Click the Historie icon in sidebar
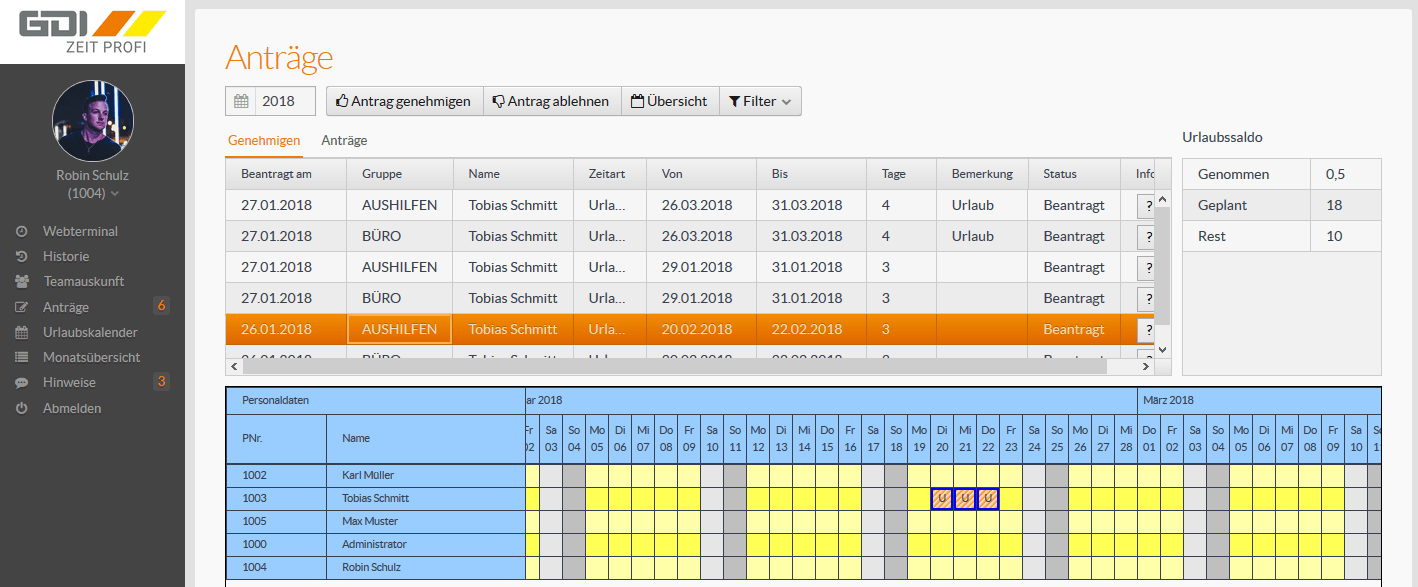The image size is (1418, 587). (x=21, y=256)
